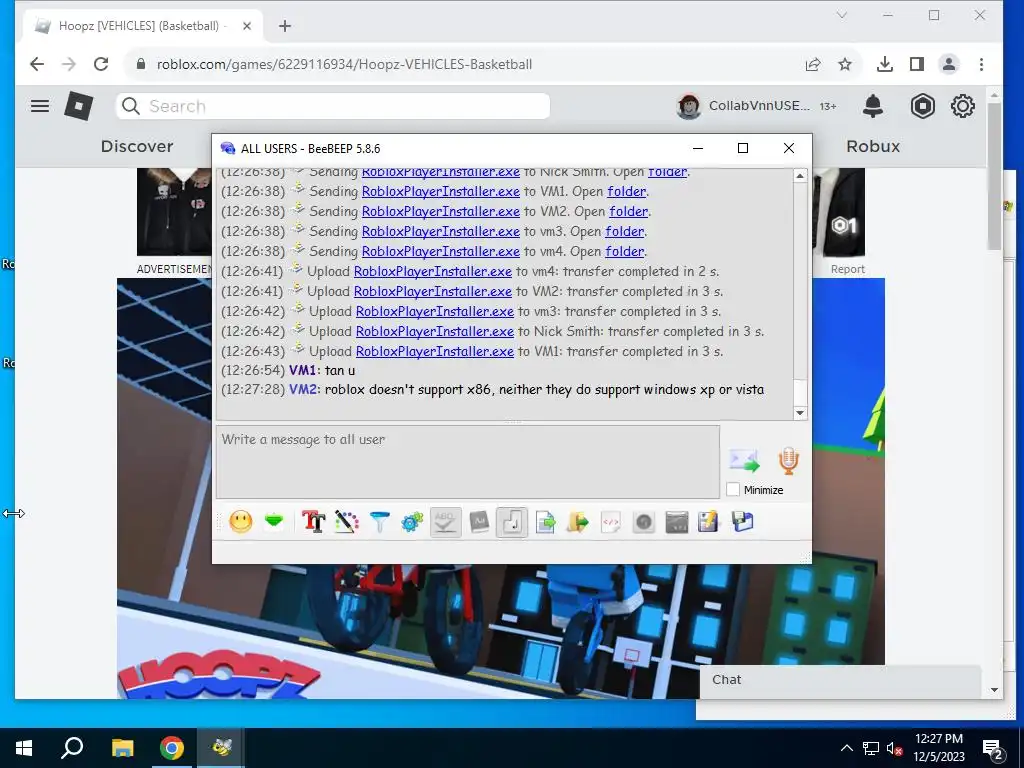This screenshot has width=1024, height=768.
Task: Click the Report link under the advertisement
Action: coord(848,269)
